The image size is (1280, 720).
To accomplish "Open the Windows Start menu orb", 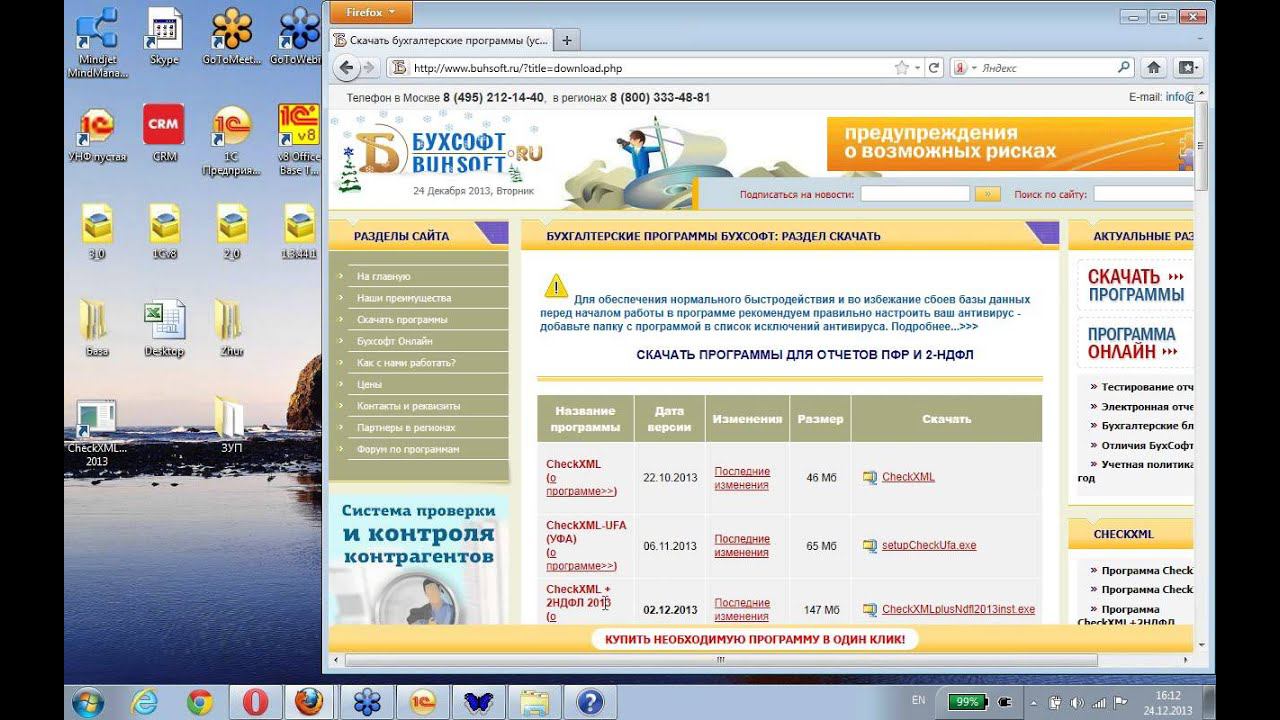I will (x=86, y=702).
